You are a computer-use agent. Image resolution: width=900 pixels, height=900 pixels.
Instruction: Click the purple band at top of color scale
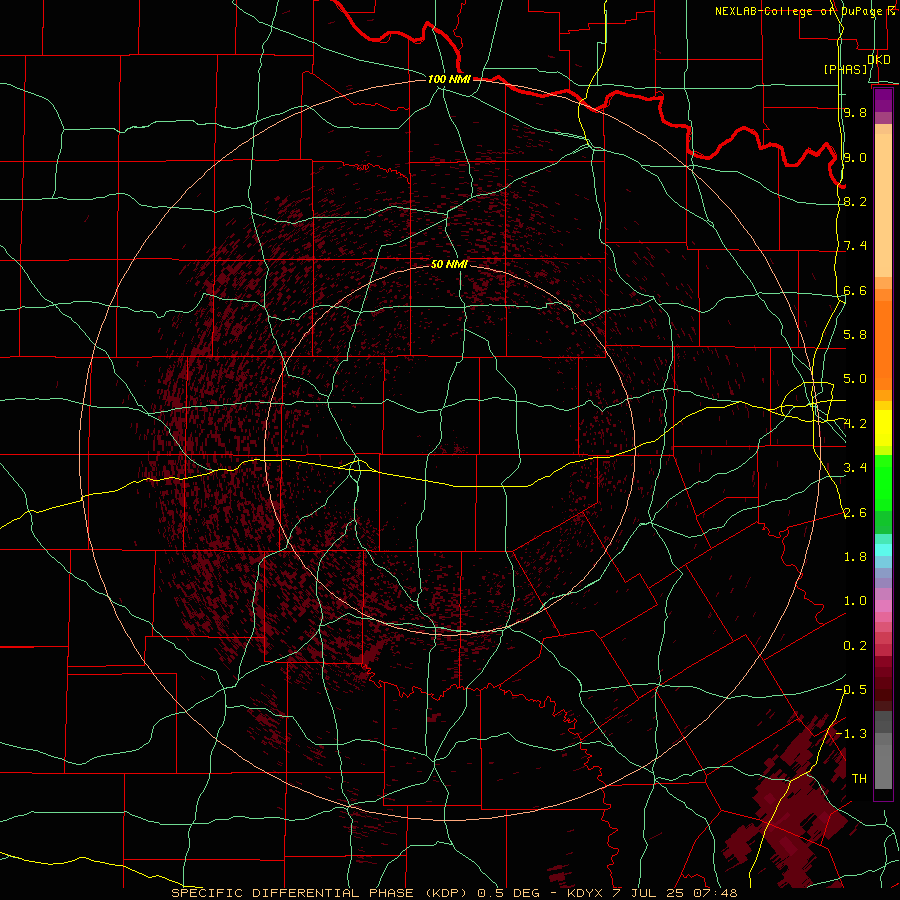883,100
